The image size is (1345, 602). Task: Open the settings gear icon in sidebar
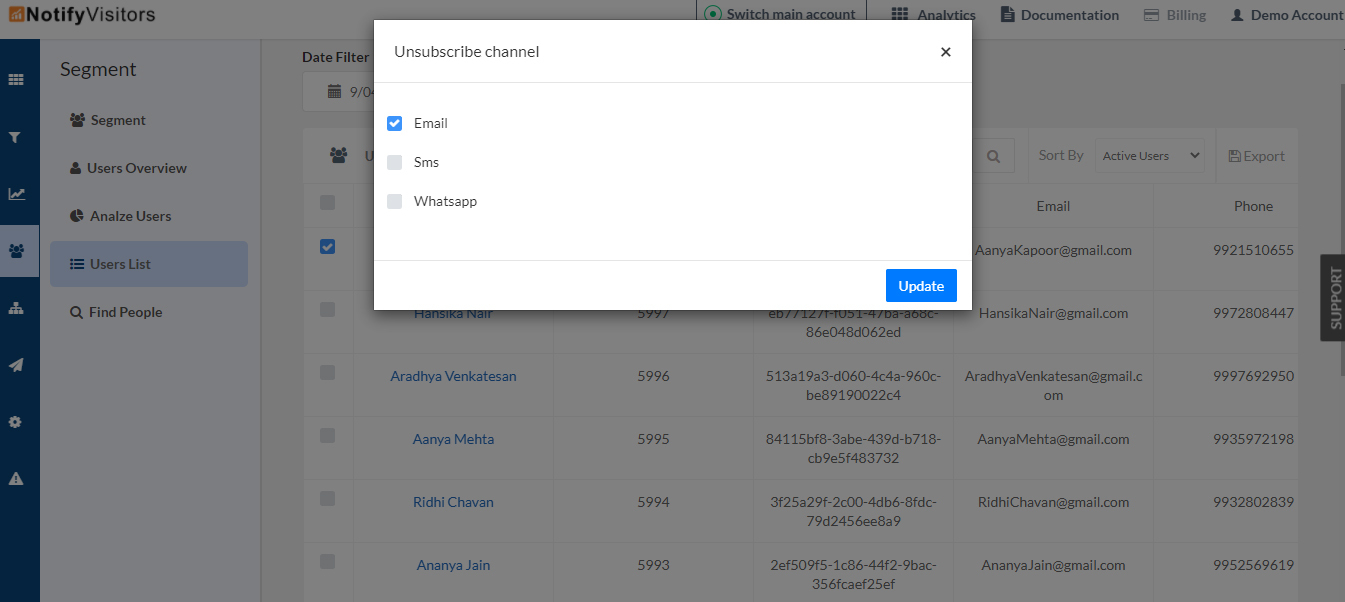[x=16, y=422]
